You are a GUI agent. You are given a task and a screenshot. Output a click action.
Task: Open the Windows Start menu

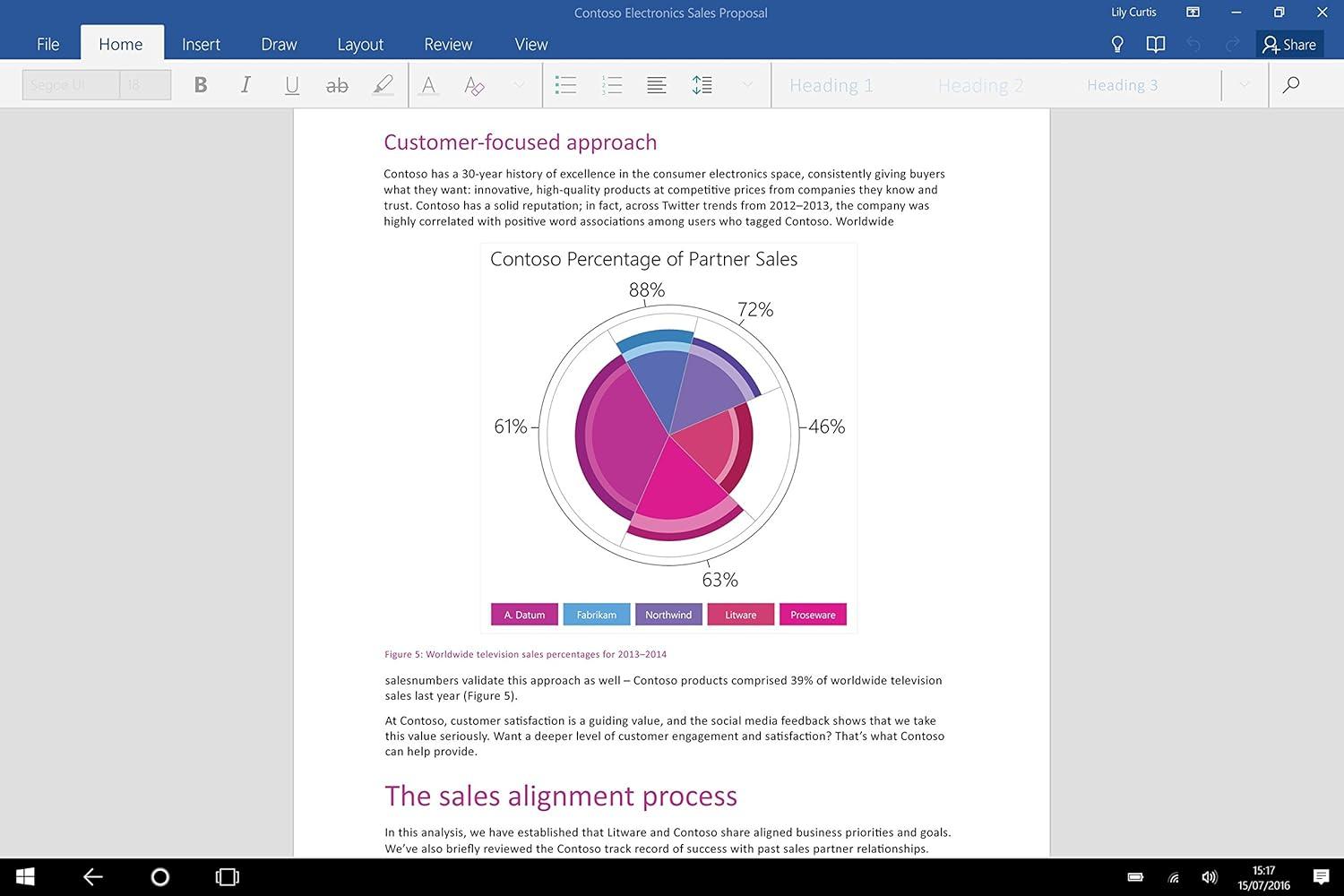click(24, 876)
